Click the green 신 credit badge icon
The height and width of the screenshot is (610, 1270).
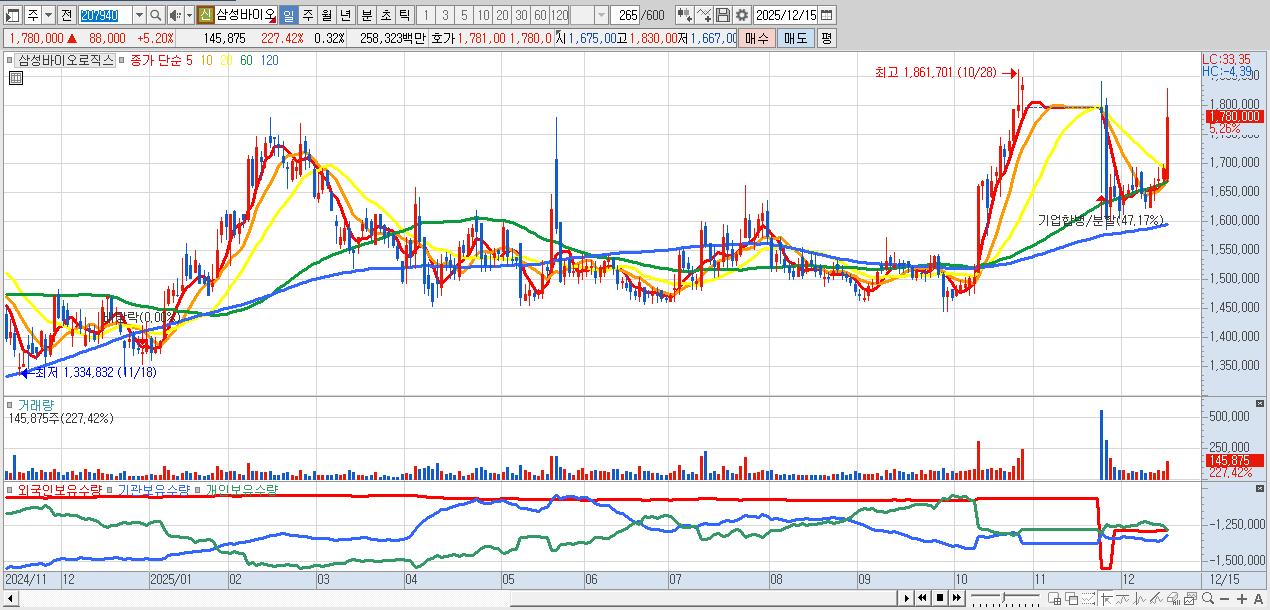(x=205, y=15)
